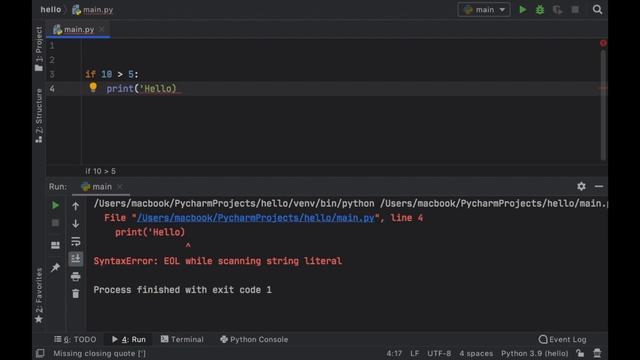This screenshot has height=360, width=640.
Task: Click the up arrow in Run console toolbar
Action: pos(76,207)
